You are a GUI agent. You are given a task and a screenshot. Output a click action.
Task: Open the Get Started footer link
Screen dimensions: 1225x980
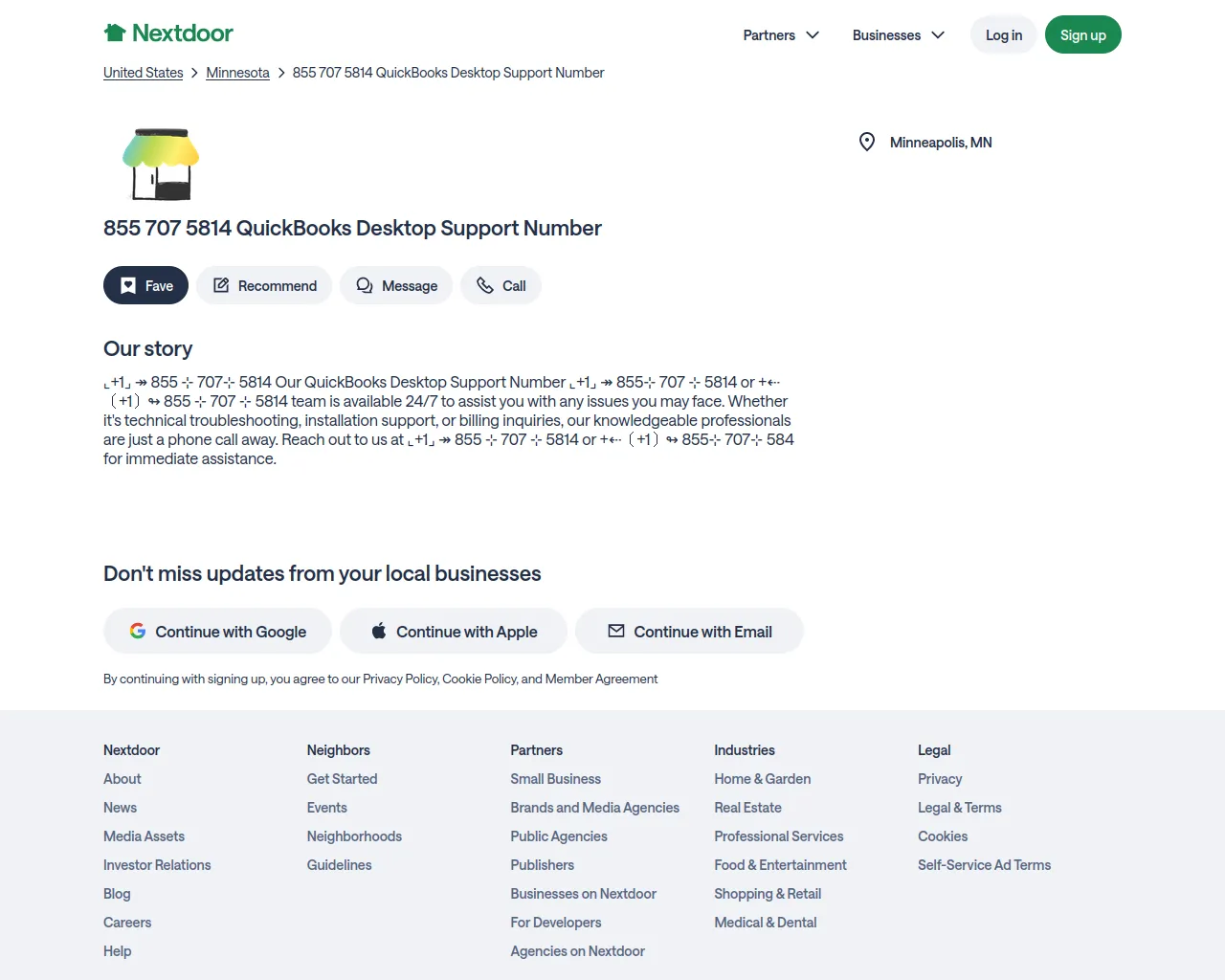point(342,779)
